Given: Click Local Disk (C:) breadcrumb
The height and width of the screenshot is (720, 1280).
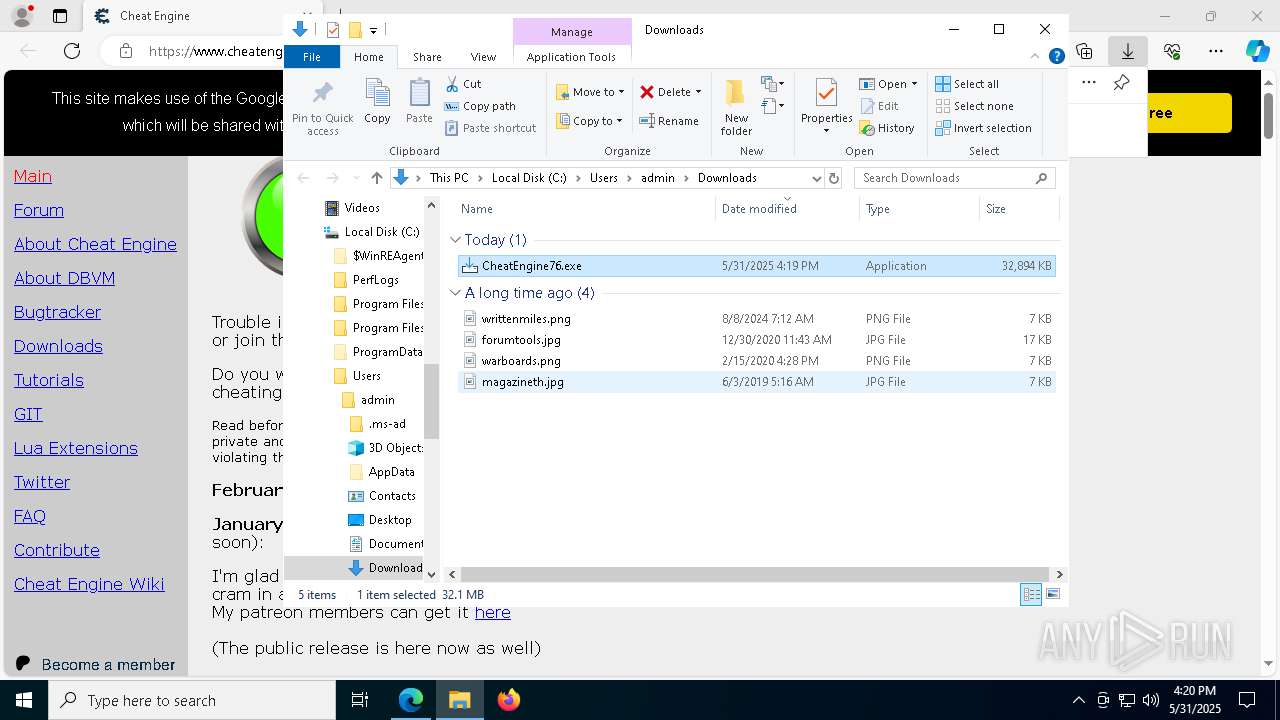Looking at the screenshot, I should tap(528, 178).
